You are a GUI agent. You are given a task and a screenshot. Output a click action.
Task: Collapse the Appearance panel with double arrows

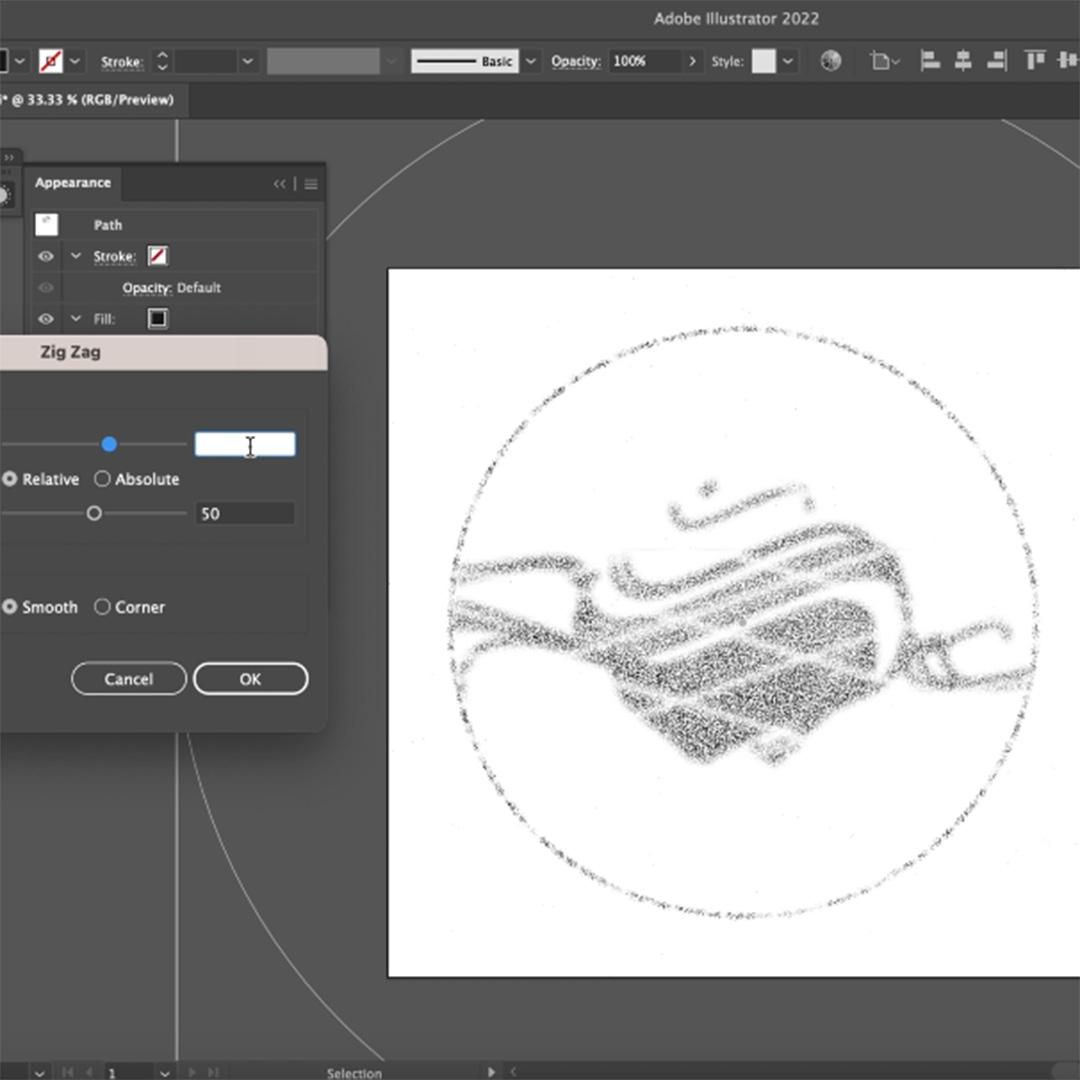pos(280,184)
